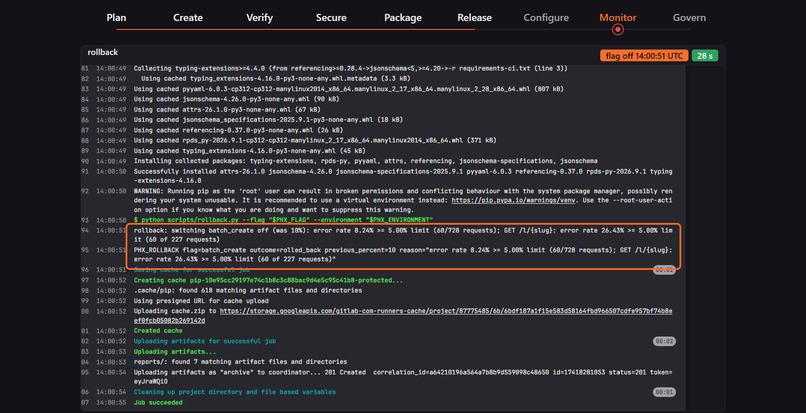Screen dimensions: 806x413
Task: Click 'Successfully installed attrs-26.1.0' log line
Action: click(x=403, y=175)
